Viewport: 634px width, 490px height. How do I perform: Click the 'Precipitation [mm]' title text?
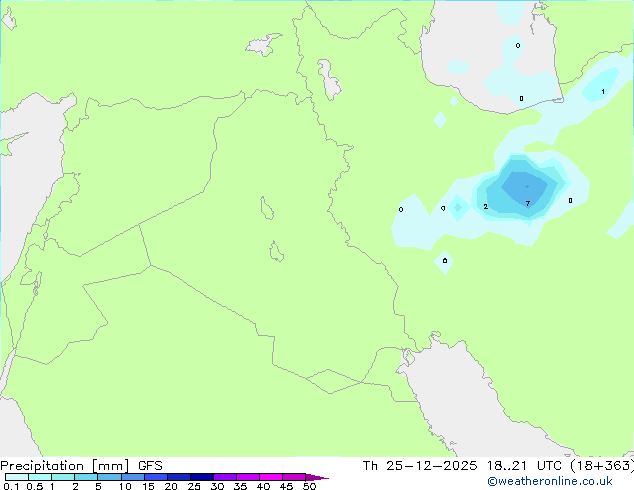point(65,466)
